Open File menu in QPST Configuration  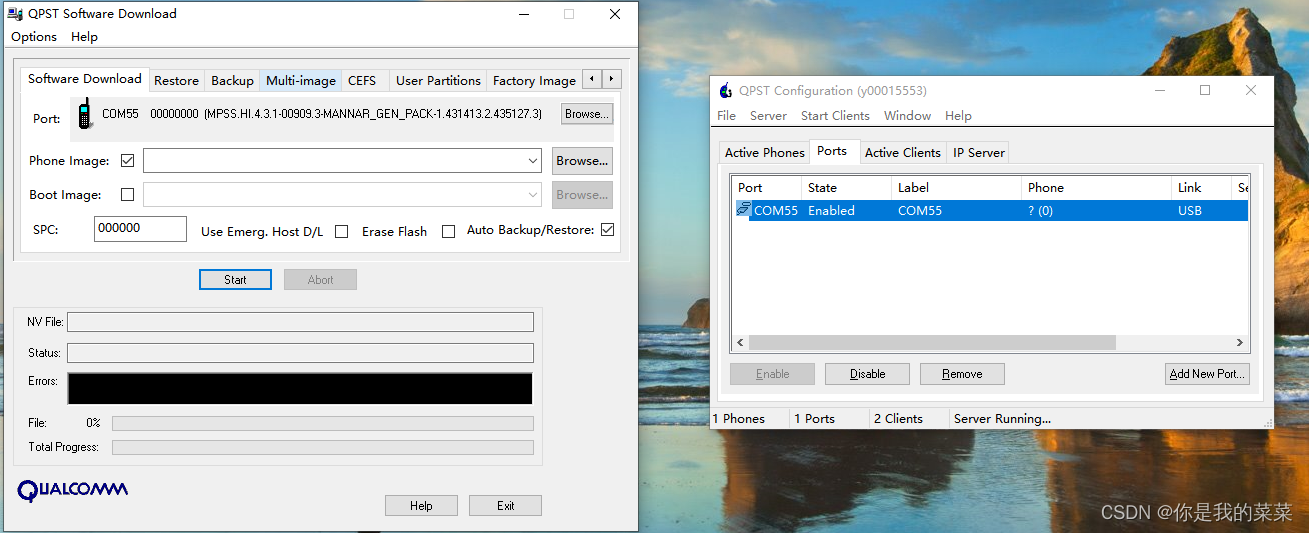(726, 116)
